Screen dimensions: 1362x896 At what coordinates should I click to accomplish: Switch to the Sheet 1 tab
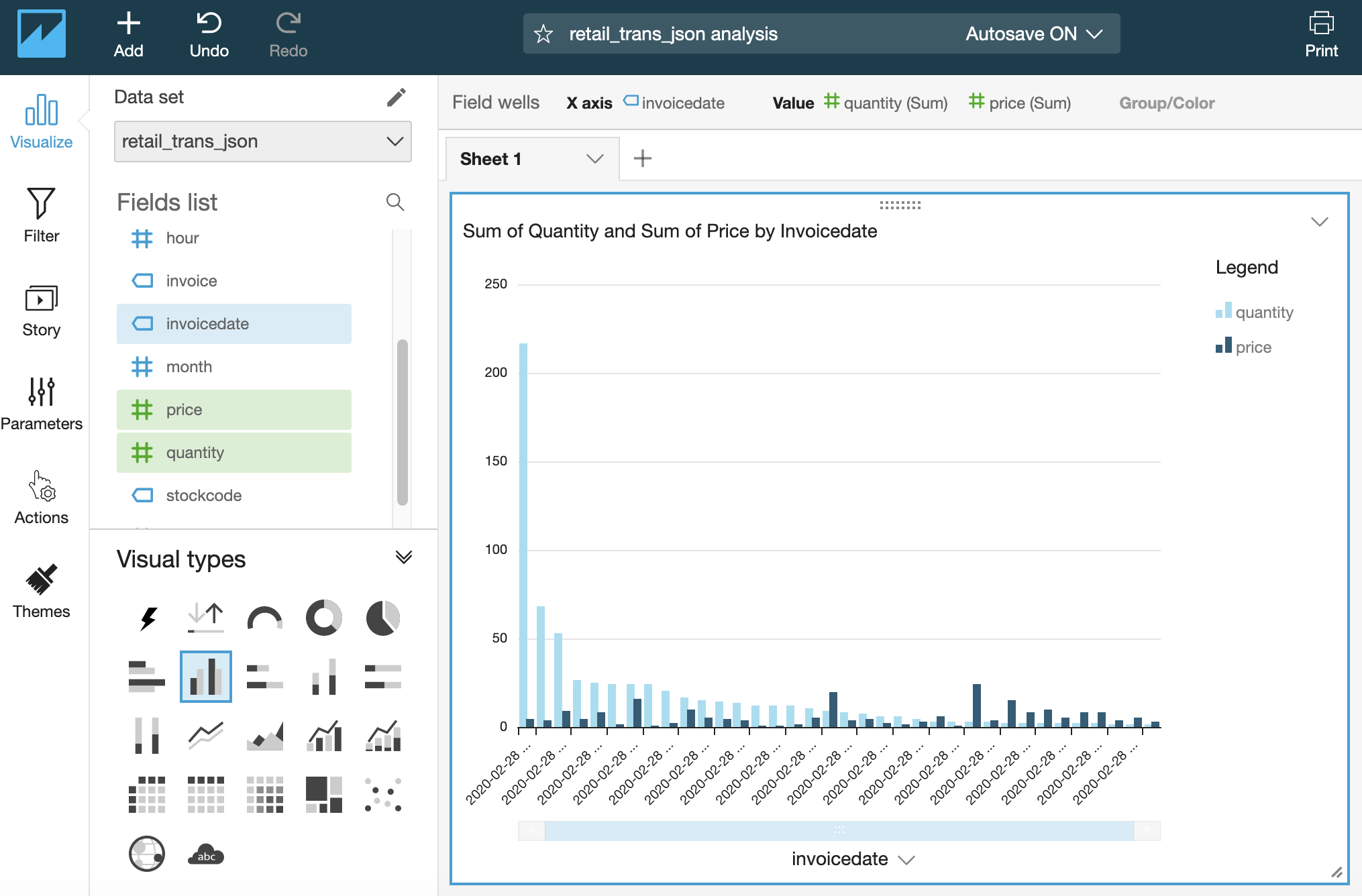(491, 160)
